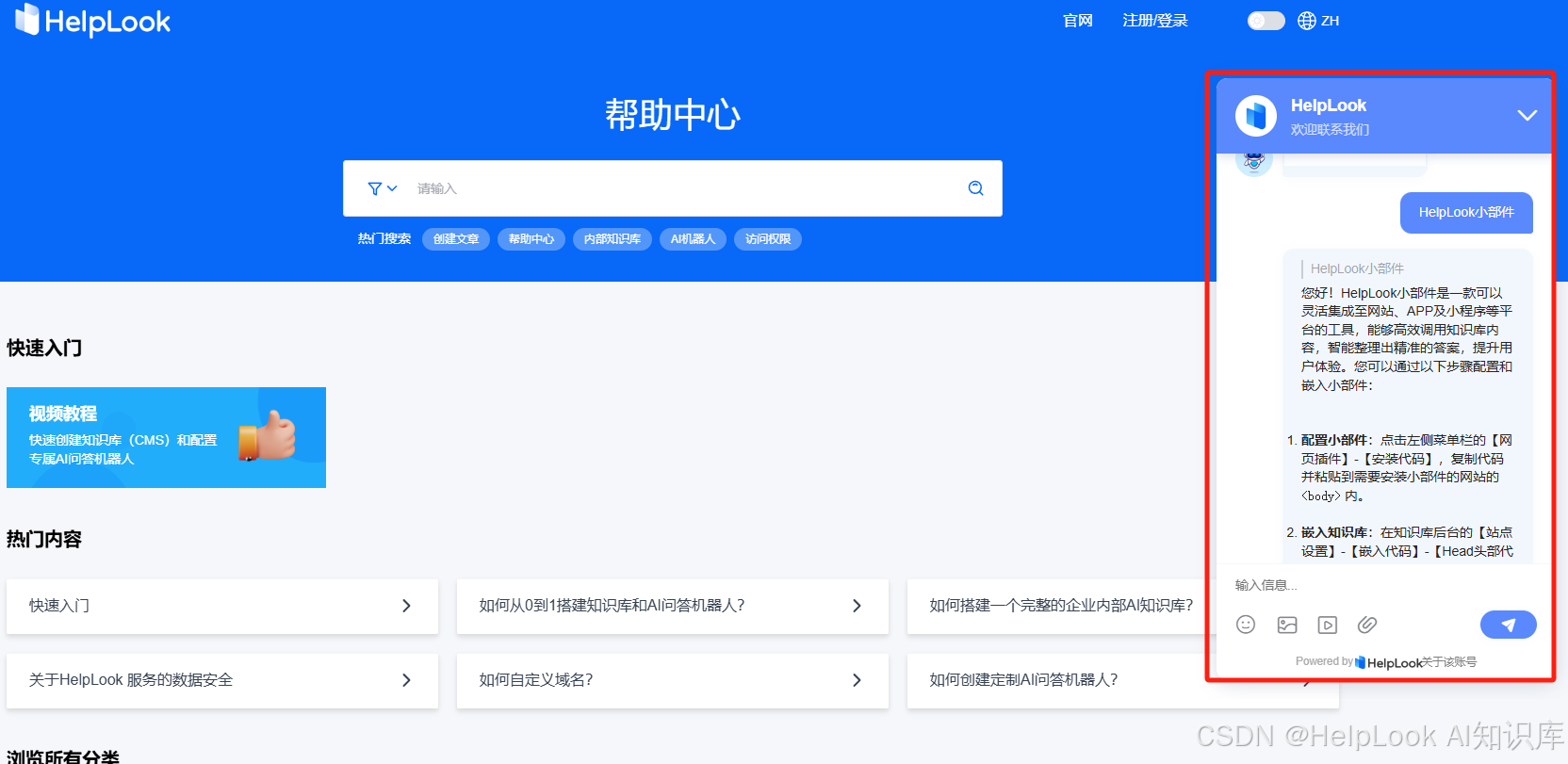The height and width of the screenshot is (764, 1568).
Task: Click the chatbot avatar icon in chat
Action: click(x=1254, y=163)
